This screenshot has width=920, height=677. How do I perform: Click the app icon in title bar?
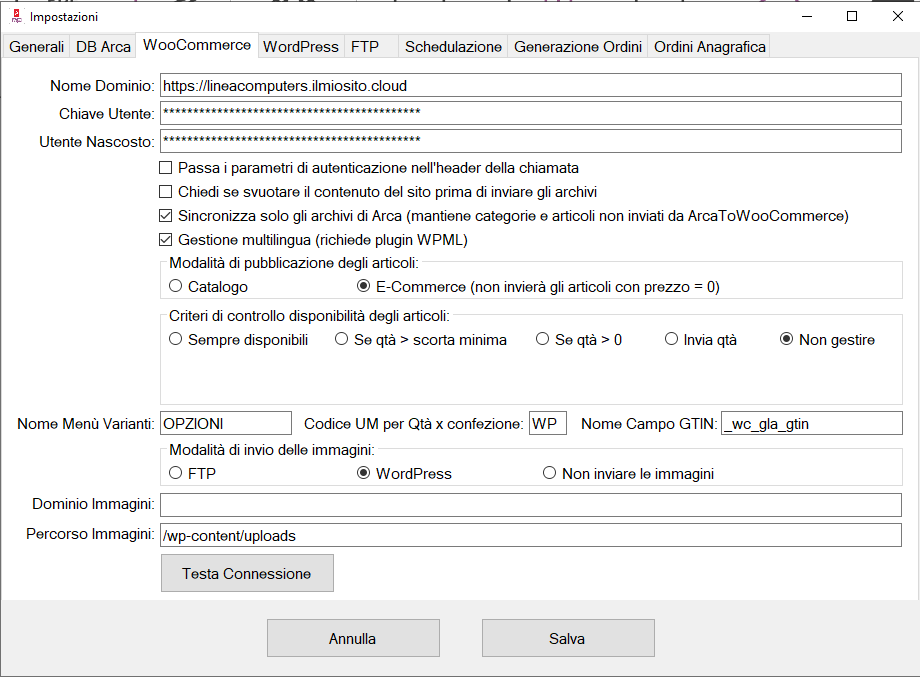coord(15,16)
